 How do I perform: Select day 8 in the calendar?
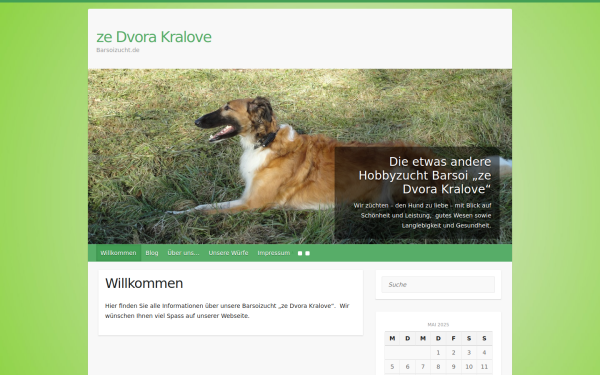click(x=438, y=367)
